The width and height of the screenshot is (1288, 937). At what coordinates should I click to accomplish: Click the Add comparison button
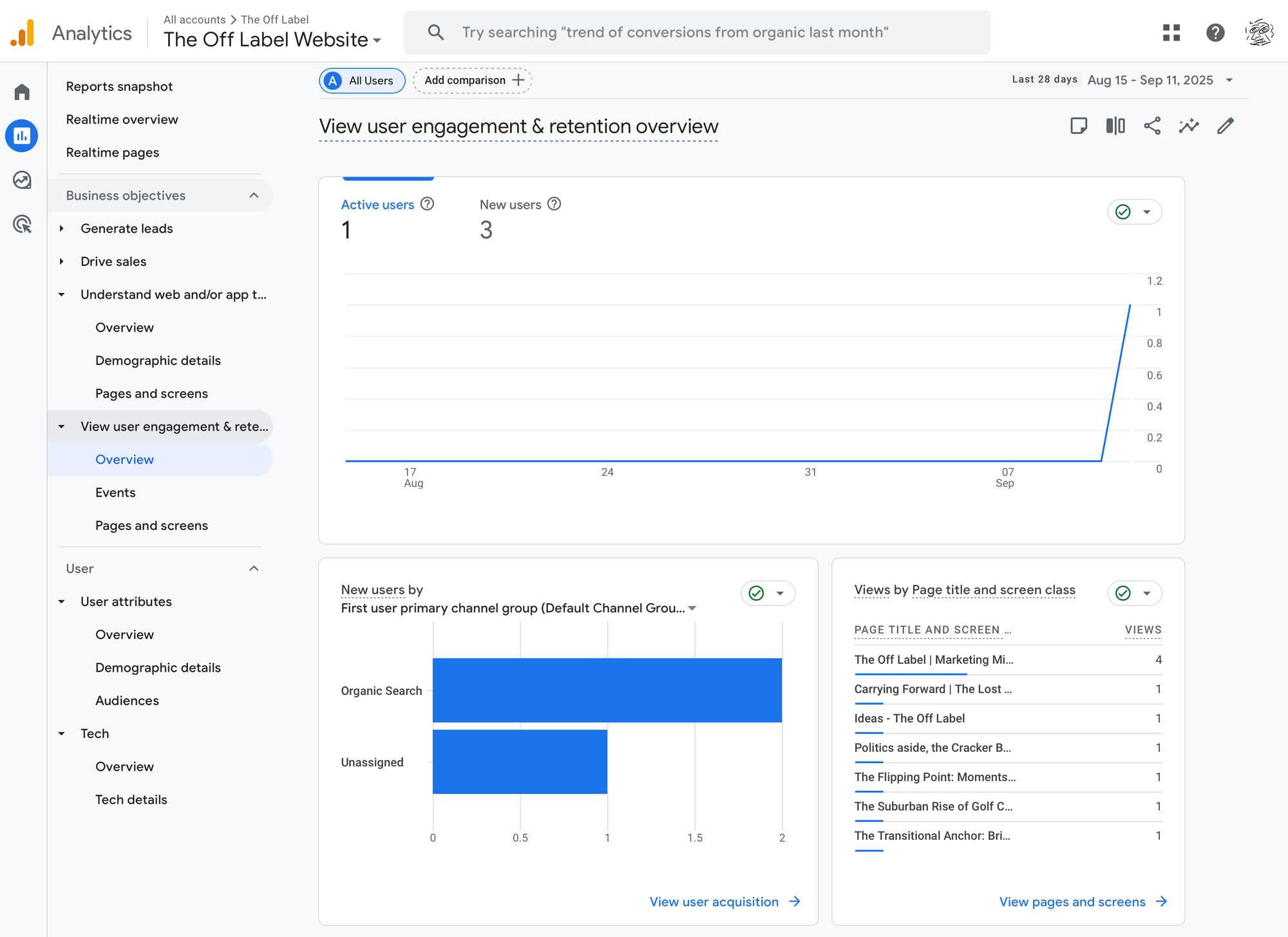pyautogui.click(x=473, y=80)
